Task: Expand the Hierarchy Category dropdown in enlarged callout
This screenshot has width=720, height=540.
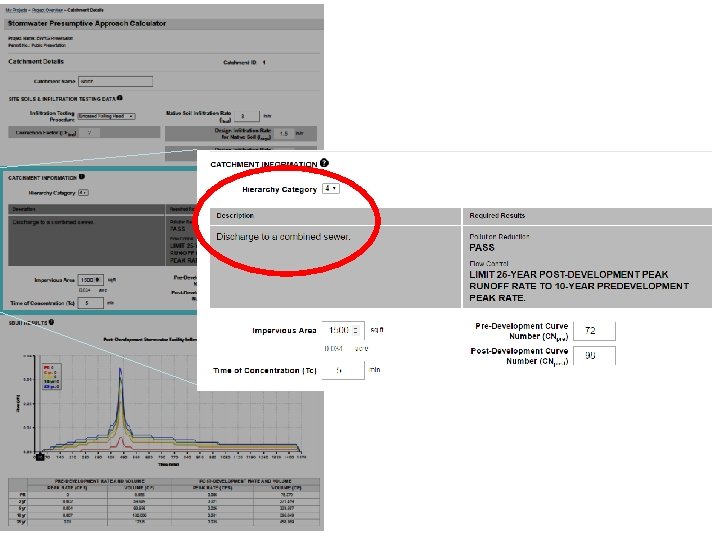Action: 331,188
